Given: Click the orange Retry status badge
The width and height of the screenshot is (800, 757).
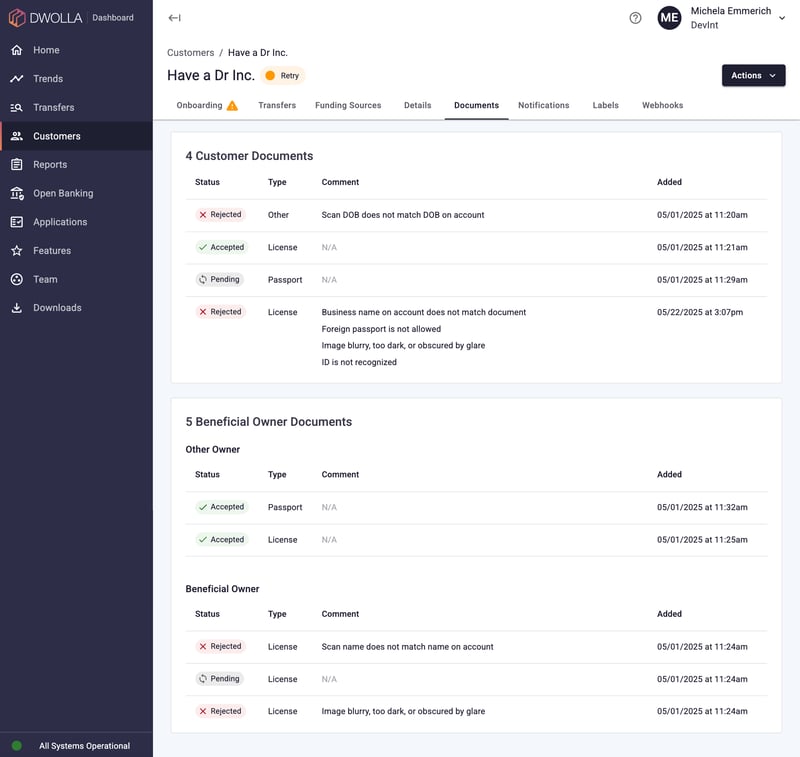Looking at the screenshot, I should click(x=282, y=76).
